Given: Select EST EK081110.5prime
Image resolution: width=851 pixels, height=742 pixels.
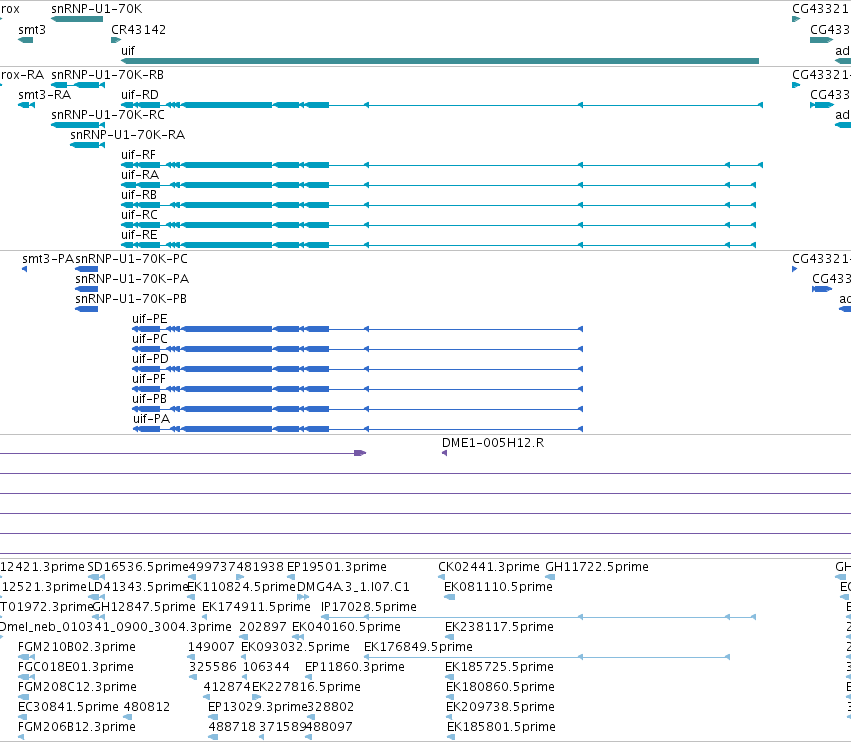Looking at the screenshot, I should point(449,597).
